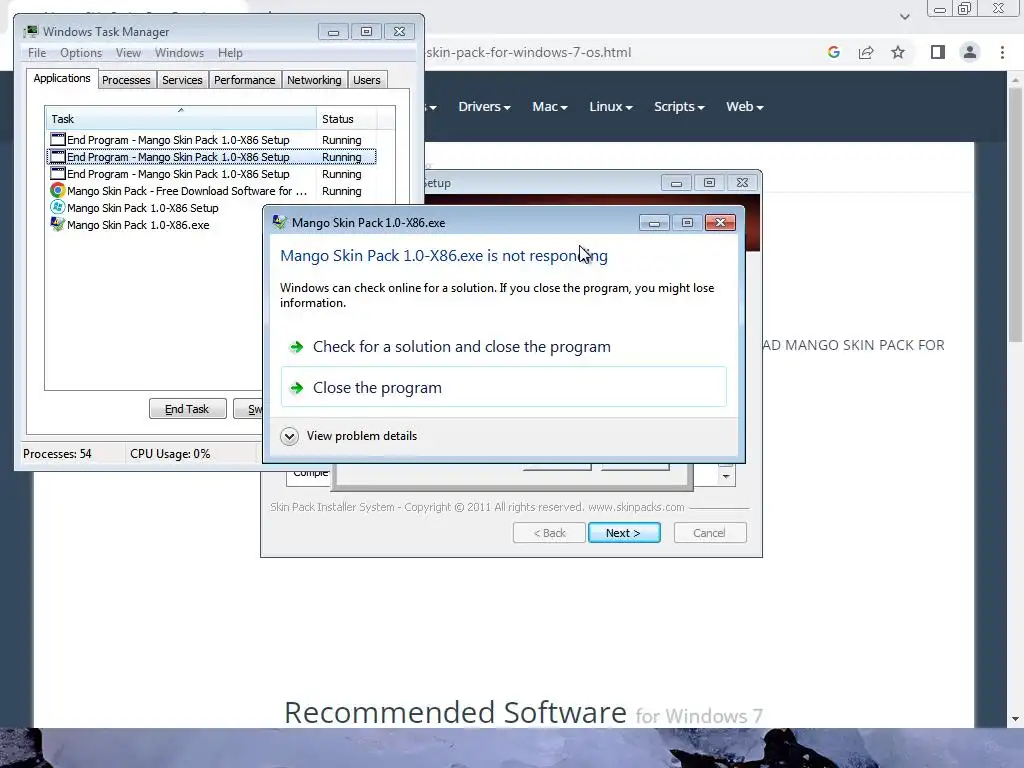Click Chrome icon of Mango Skin Pack task
This screenshot has height=768, width=1024.
pyautogui.click(x=57, y=191)
